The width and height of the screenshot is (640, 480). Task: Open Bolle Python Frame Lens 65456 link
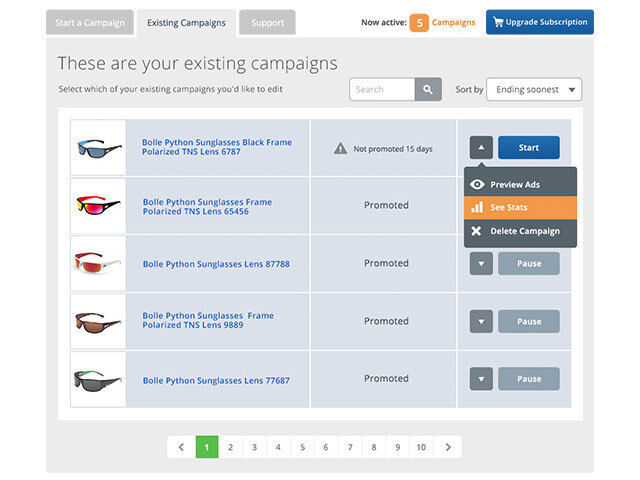point(207,207)
